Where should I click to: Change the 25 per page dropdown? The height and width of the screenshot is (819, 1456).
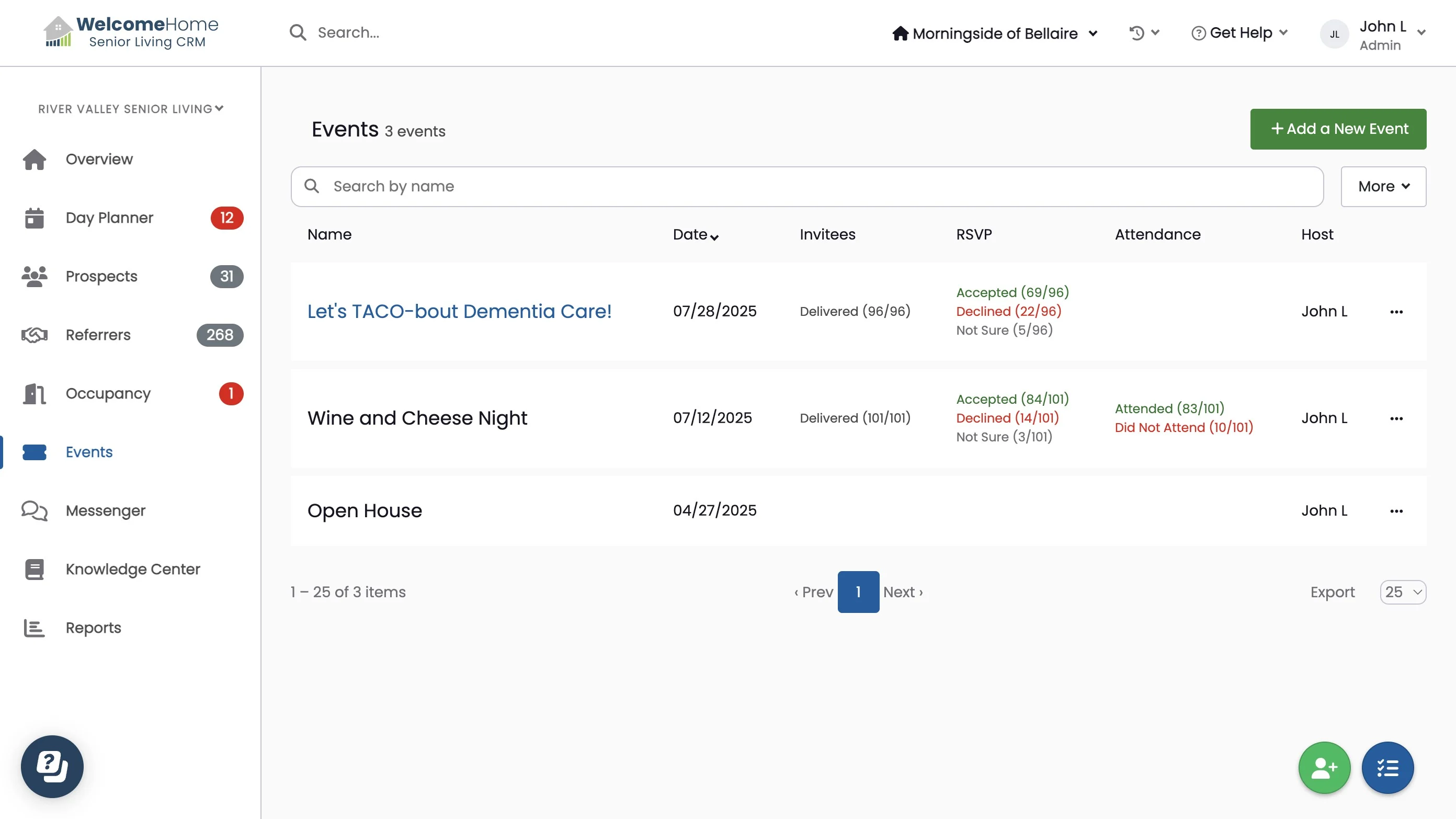(1402, 592)
